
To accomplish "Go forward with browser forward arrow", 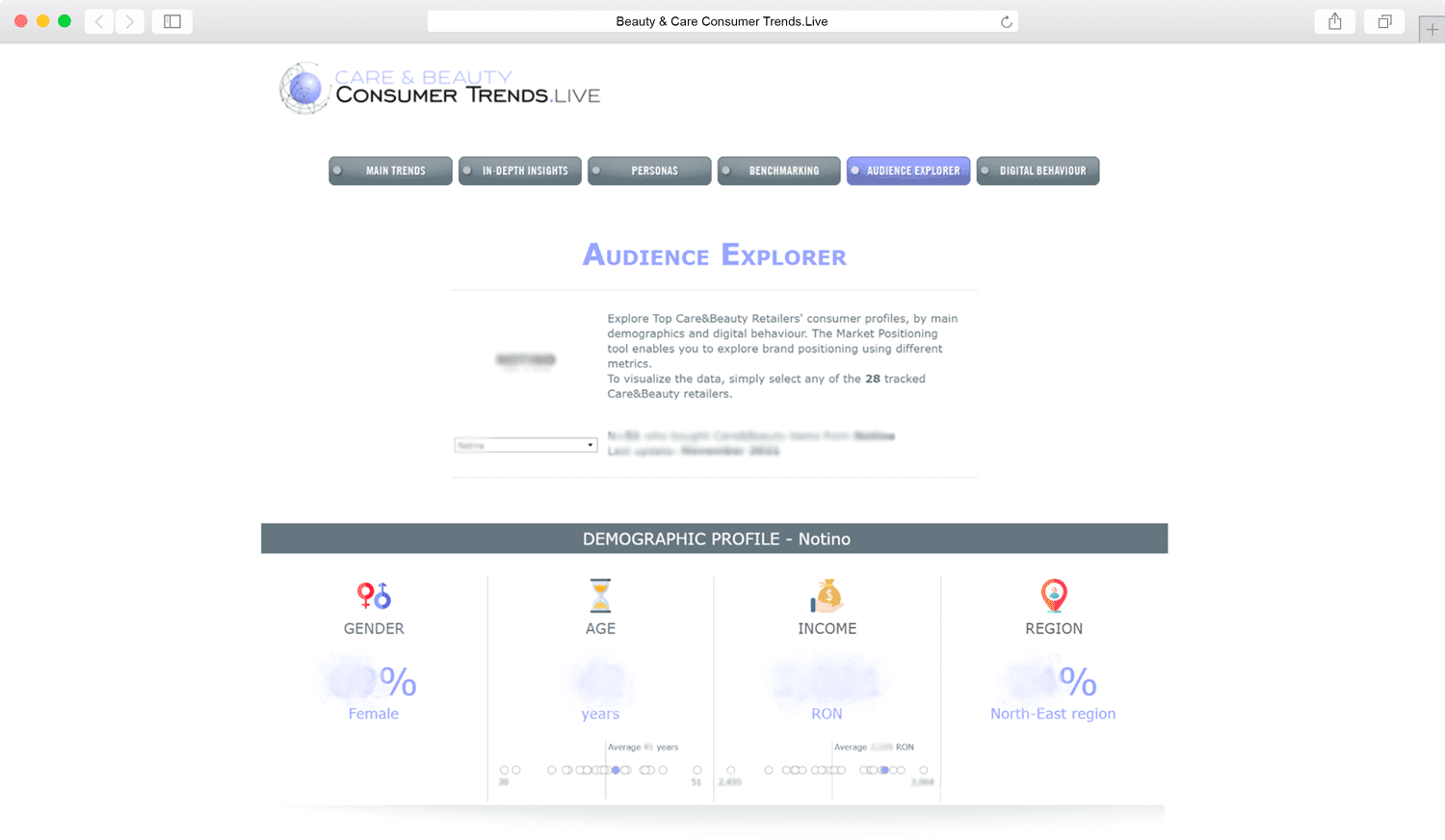I will click(x=130, y=21).
